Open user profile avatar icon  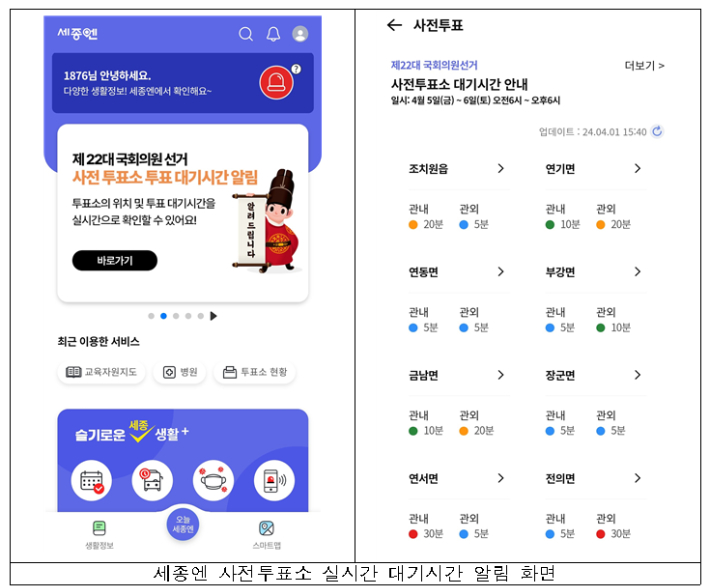pyautogui.click(x=300, y=34)
